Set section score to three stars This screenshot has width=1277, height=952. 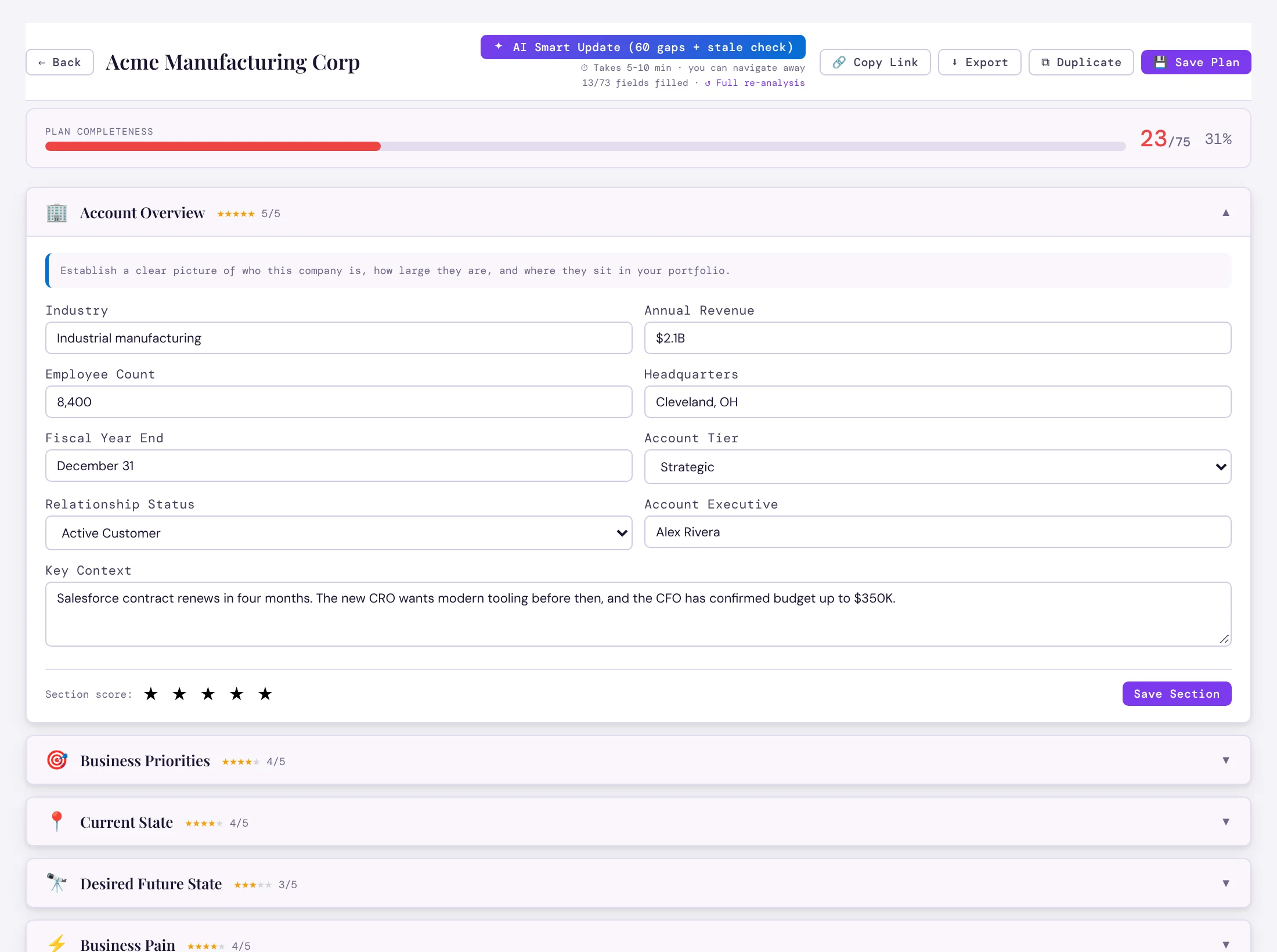208,694
